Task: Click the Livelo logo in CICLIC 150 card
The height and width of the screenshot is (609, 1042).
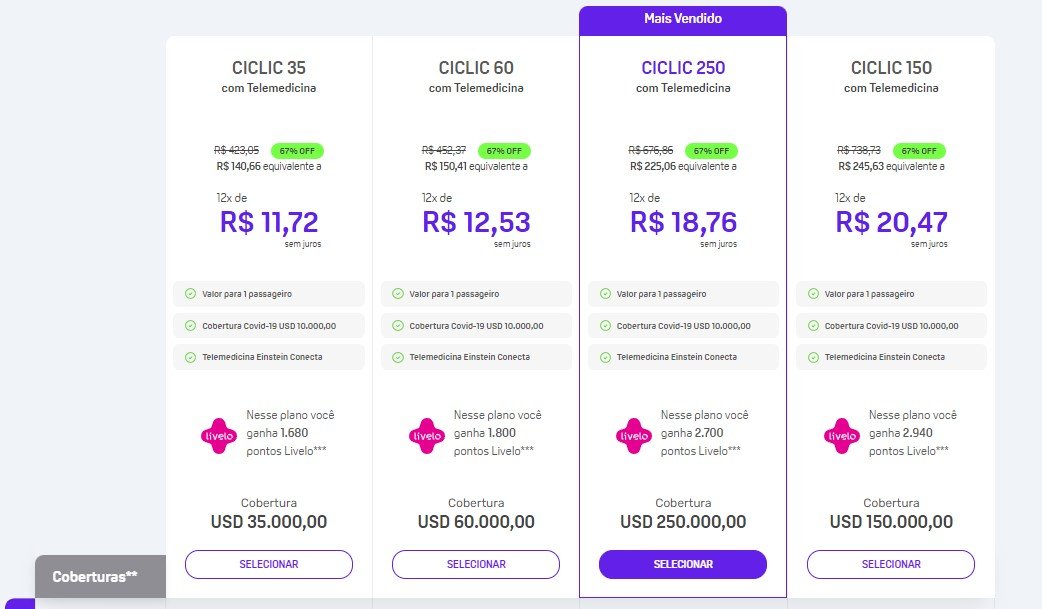Action: tap(842, 435)
